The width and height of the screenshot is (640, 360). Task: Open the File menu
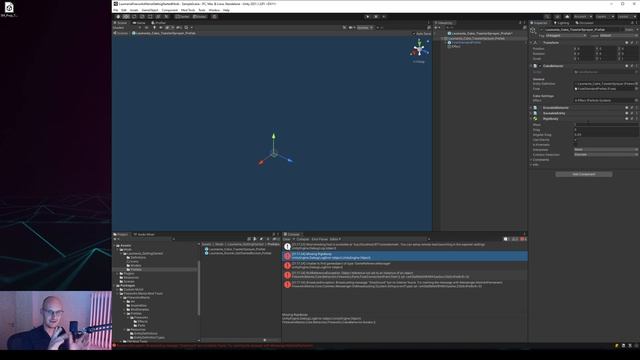click(x=116, y=10)
